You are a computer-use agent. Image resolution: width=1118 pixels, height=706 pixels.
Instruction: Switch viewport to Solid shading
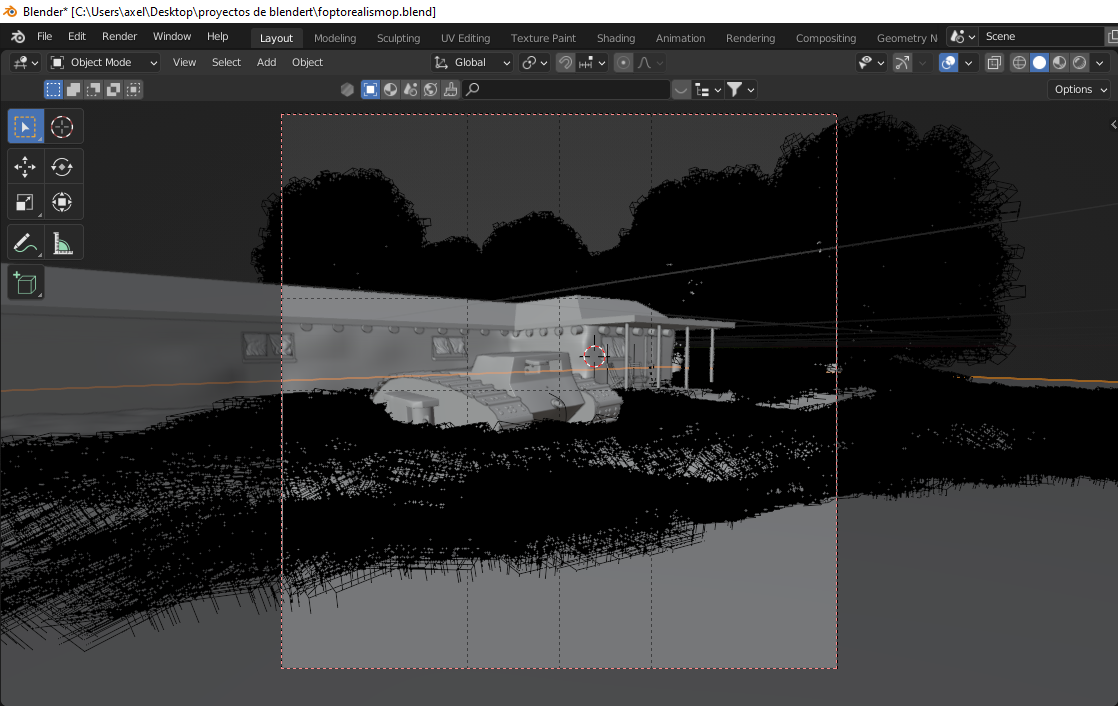click(1040, 63)
